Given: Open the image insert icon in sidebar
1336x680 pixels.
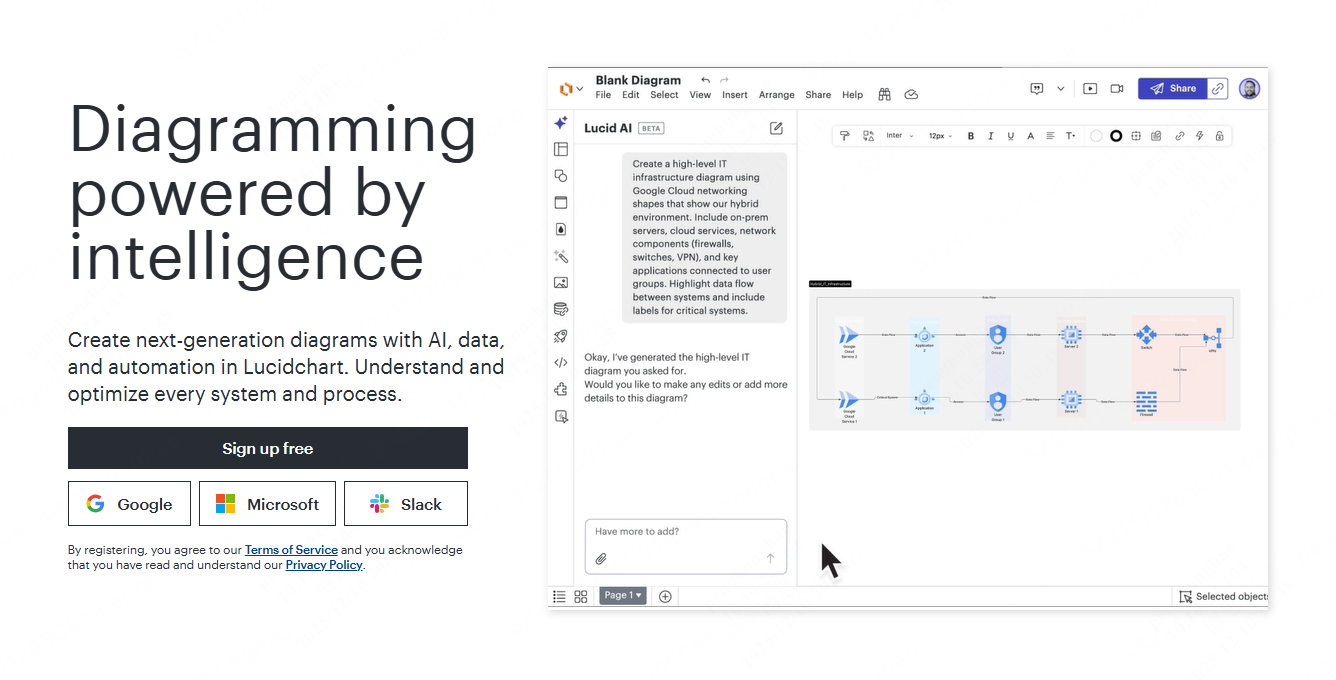Looking at the screenshot, I should point(561,283).
